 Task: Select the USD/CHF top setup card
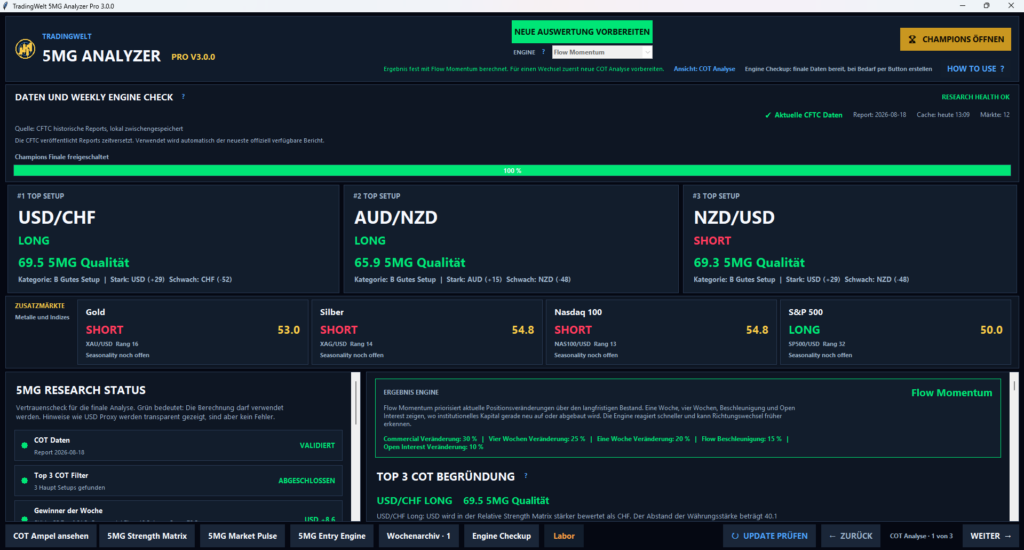(173, 238)
